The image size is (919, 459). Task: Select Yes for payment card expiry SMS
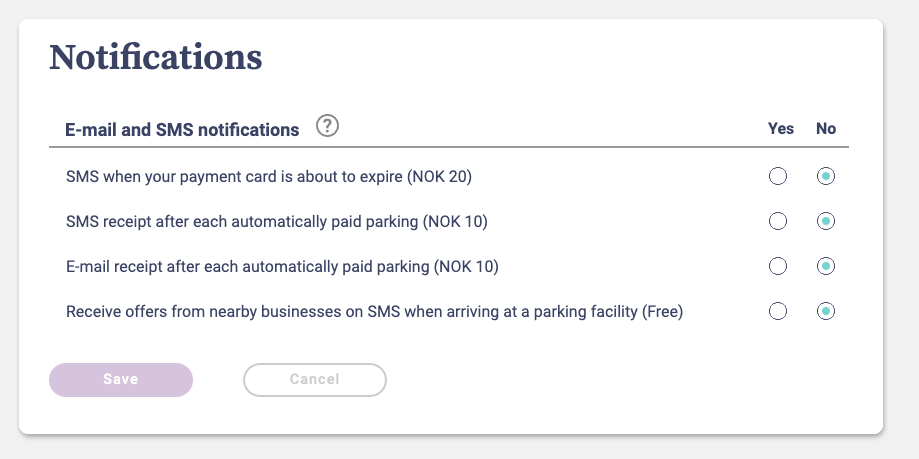click(778, 177)
